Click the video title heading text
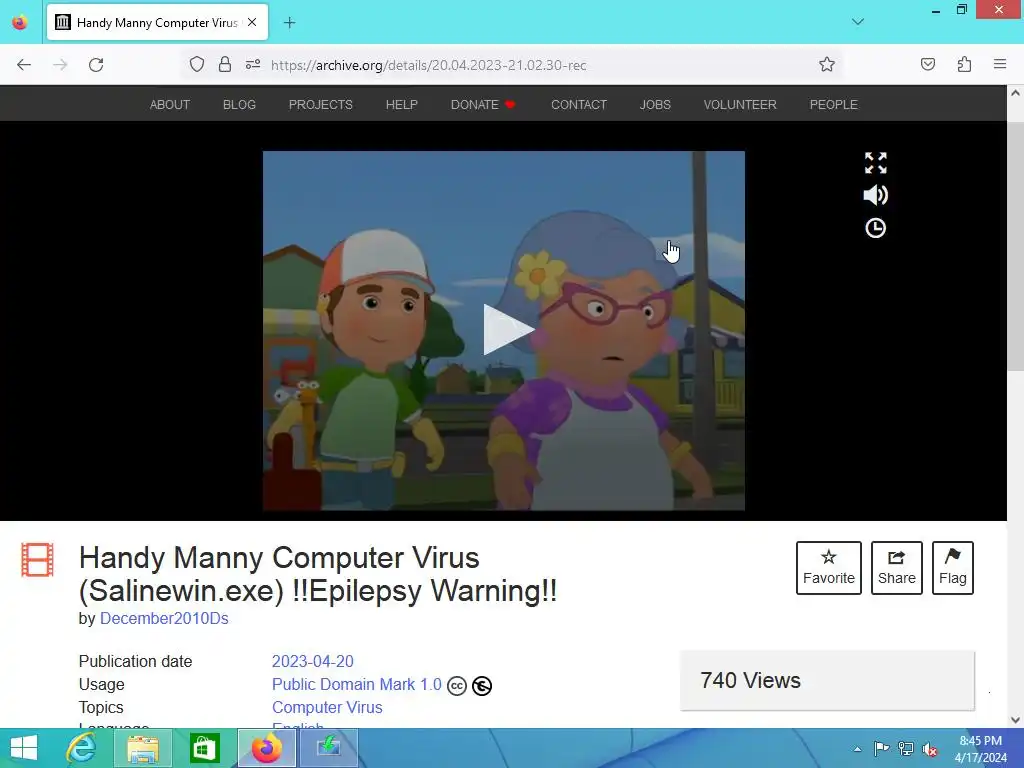 (x=318, y=574)
